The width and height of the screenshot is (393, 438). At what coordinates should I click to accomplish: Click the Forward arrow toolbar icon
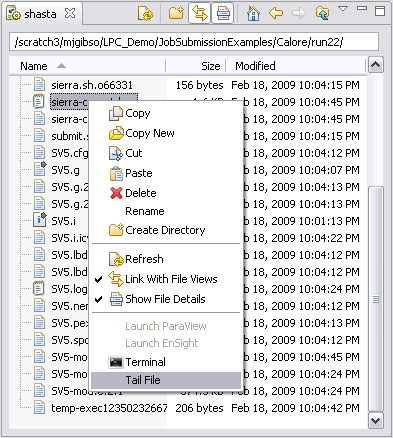(299, 14)
